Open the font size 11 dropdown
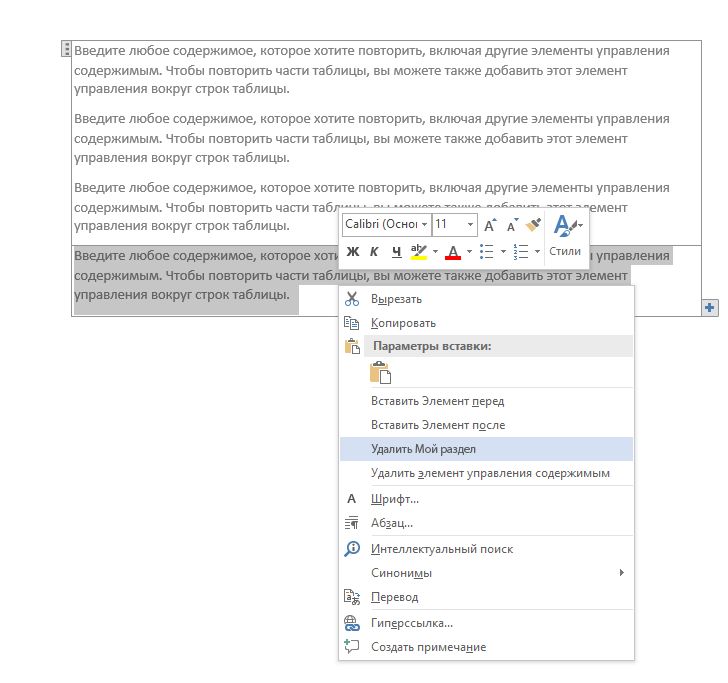This screenshot has height=683, width=728. tap(470, 224)
